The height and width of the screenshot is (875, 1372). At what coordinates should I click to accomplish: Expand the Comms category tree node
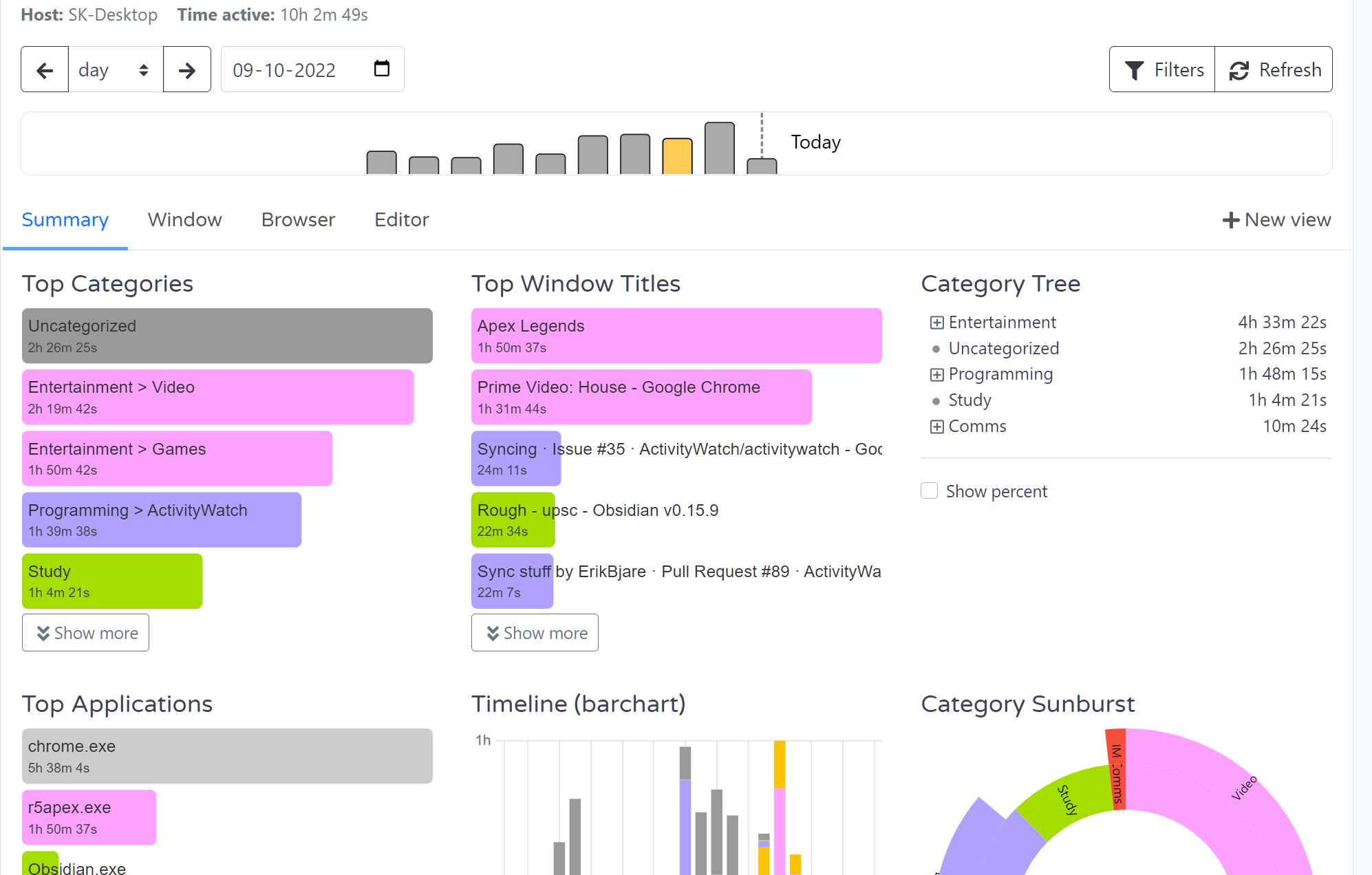936,427
